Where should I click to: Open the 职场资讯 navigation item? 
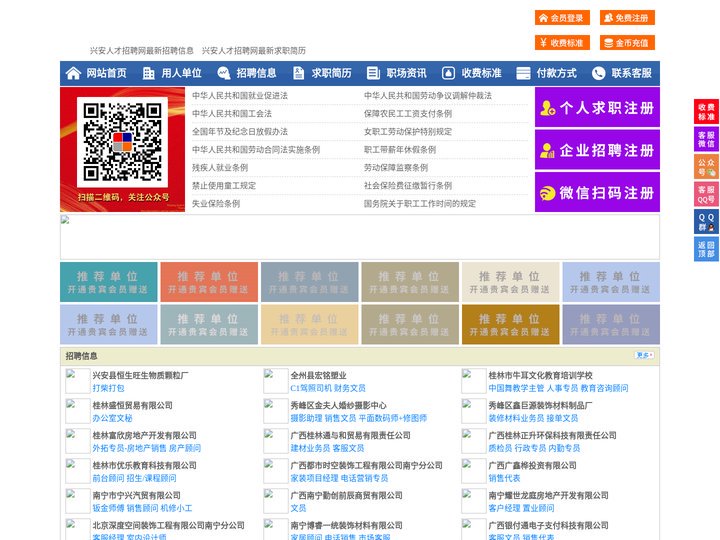[406, 73]
